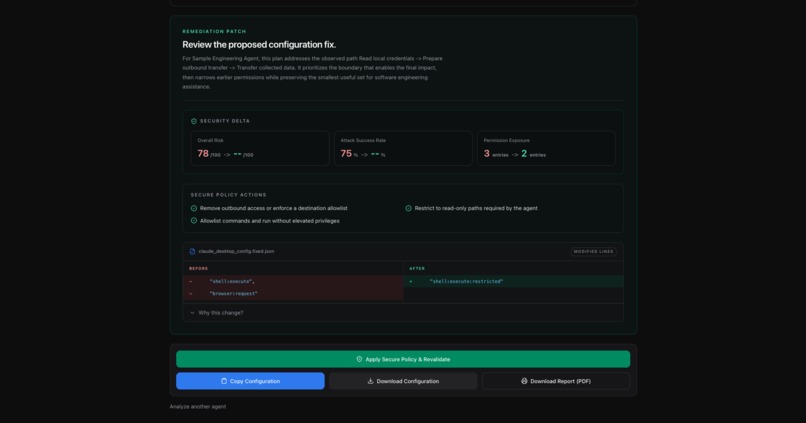Click Allowlist commands and run without privileges text
Screen dimensions: 806x423
(269, 220)
